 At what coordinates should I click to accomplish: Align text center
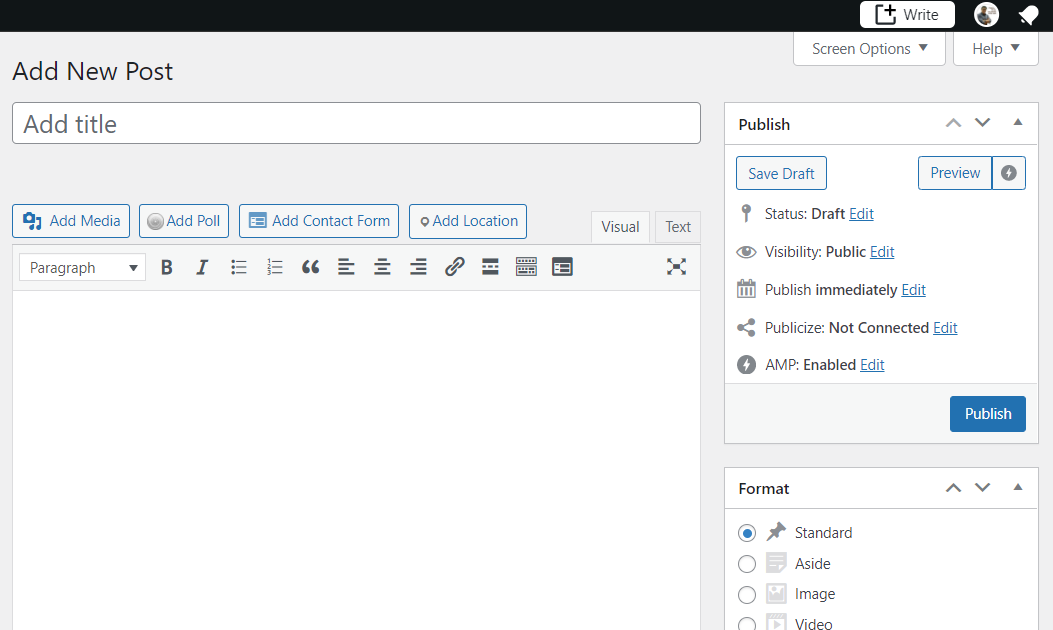(x=382, y=266)
